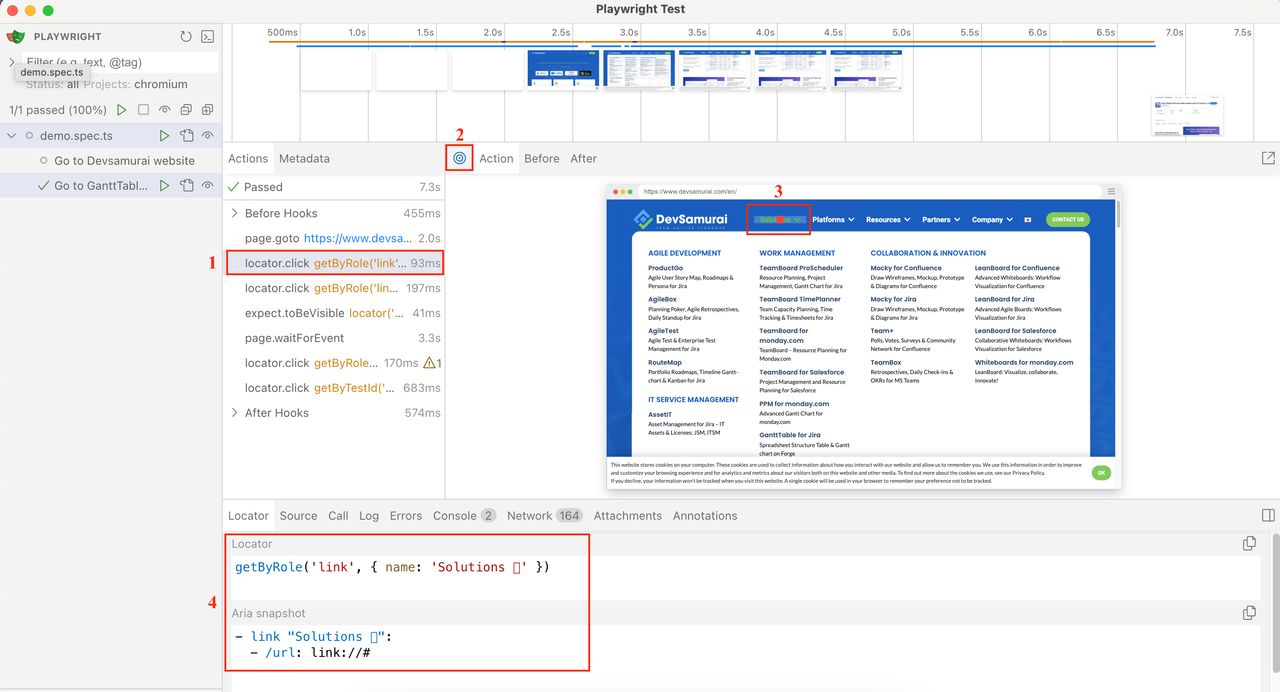The width and height of the screenshot is (1280, 692).
Task: Open the Network tab
Action: click(x=545, y=516)
